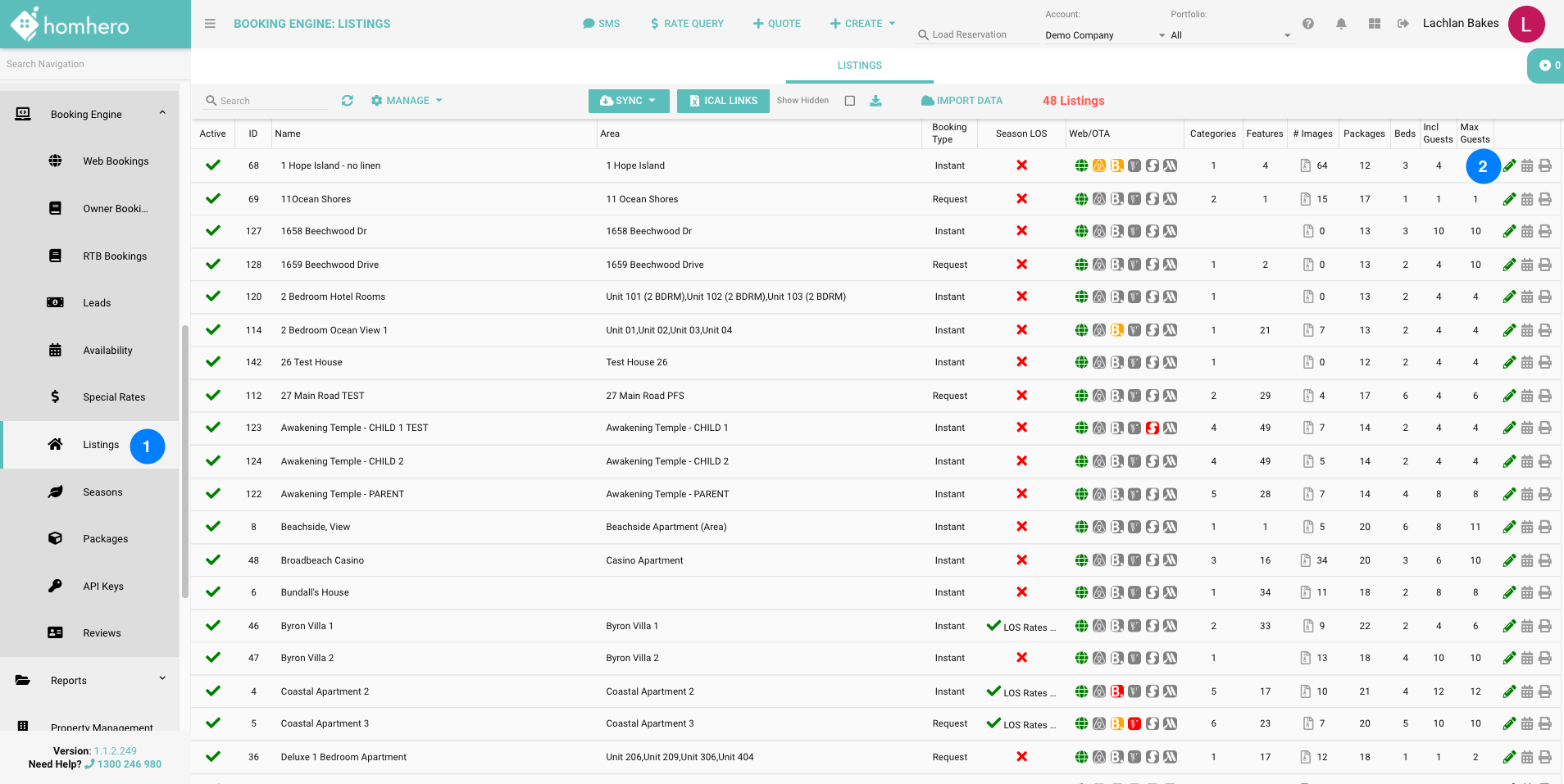Click Airbnb channel icon for 1 Hope Island

pos(1099,165)
